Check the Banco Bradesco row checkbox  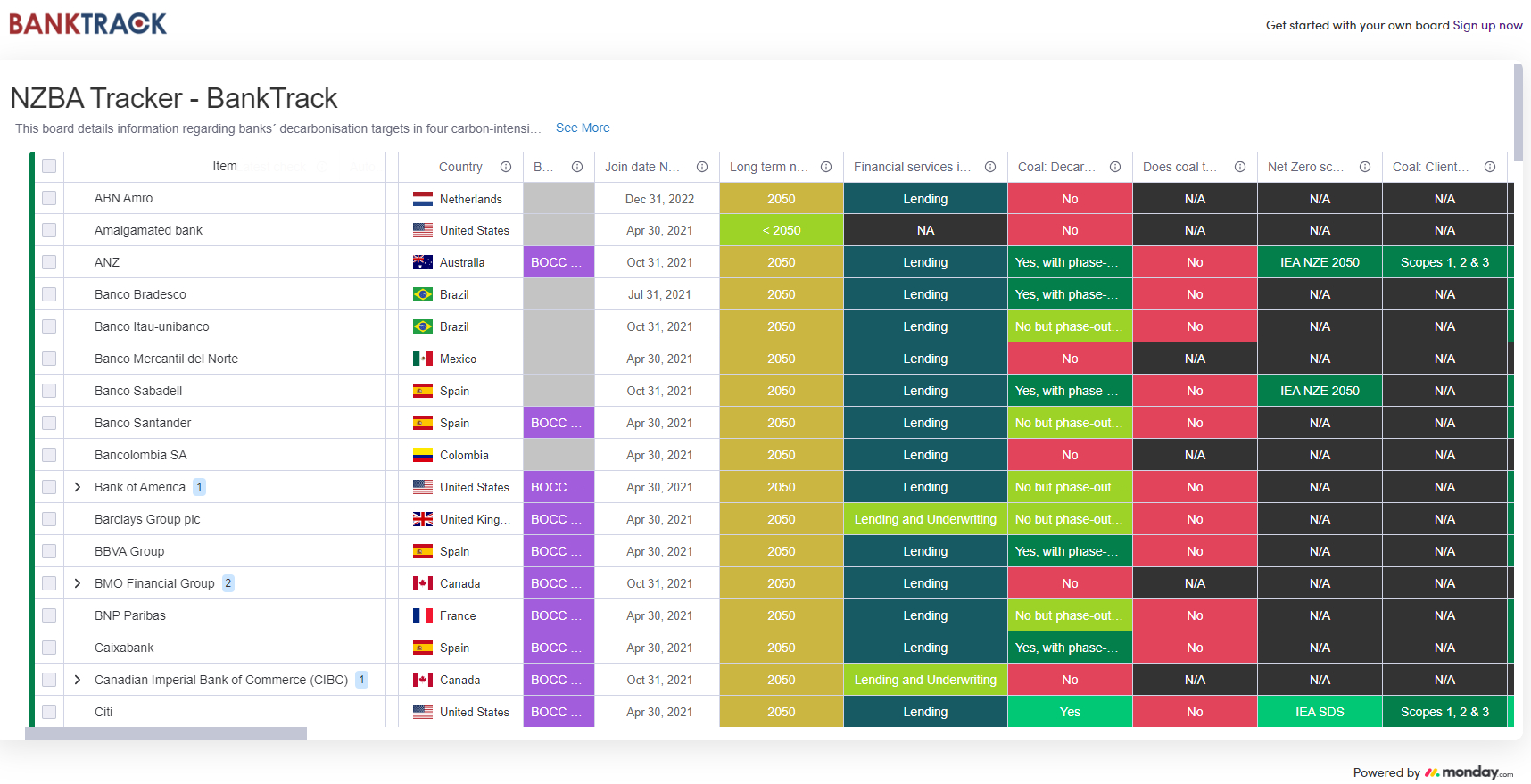point(49,294)
